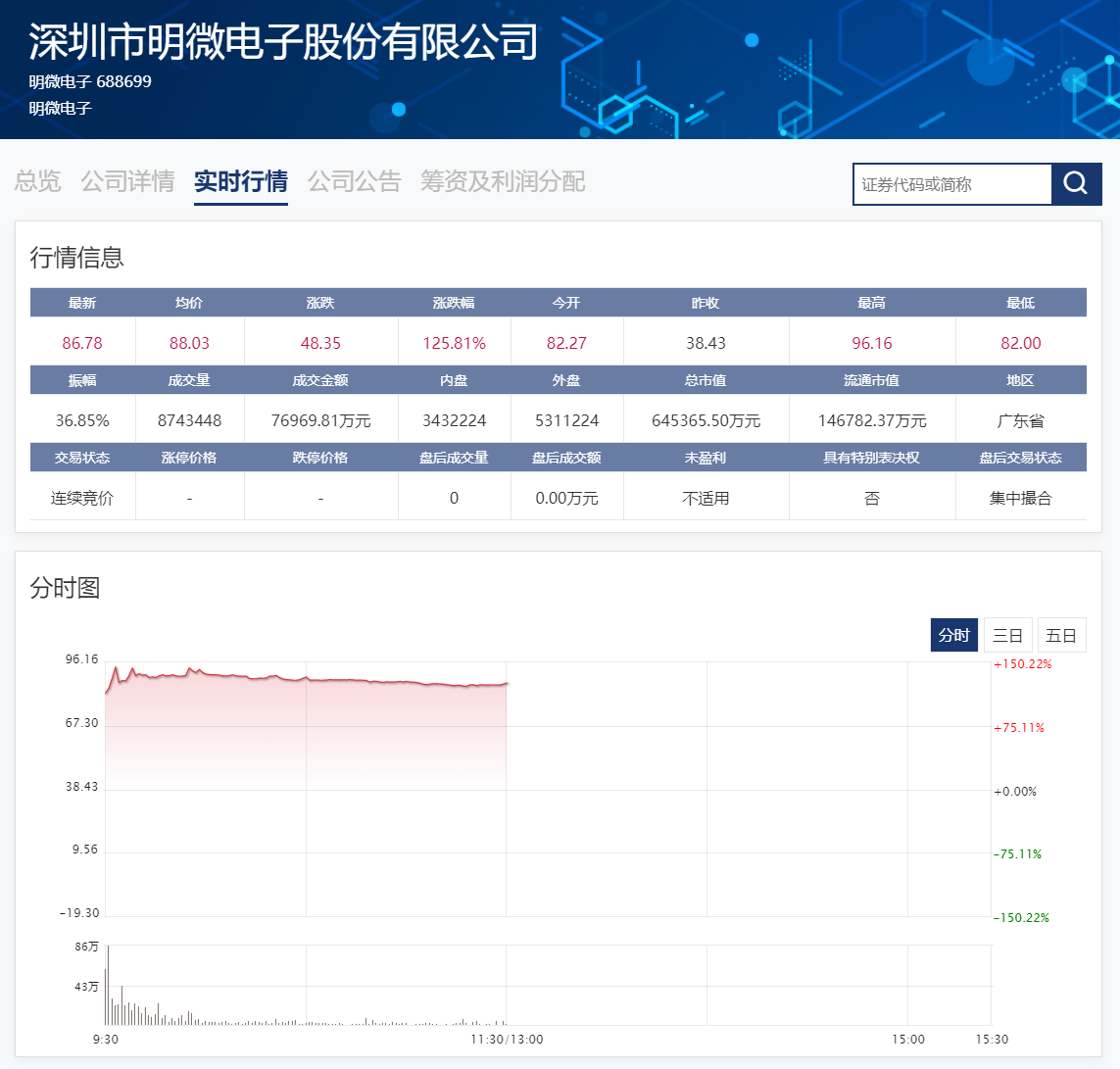Screen dimensions: 1120x1069
Task: Click the -75.11% axis label
Action: click(x=1018, y=854)
